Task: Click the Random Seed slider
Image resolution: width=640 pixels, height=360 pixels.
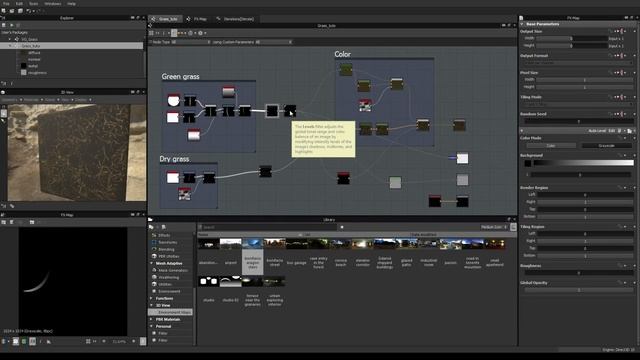Action: pyautogui.click(x=578, y=121)
